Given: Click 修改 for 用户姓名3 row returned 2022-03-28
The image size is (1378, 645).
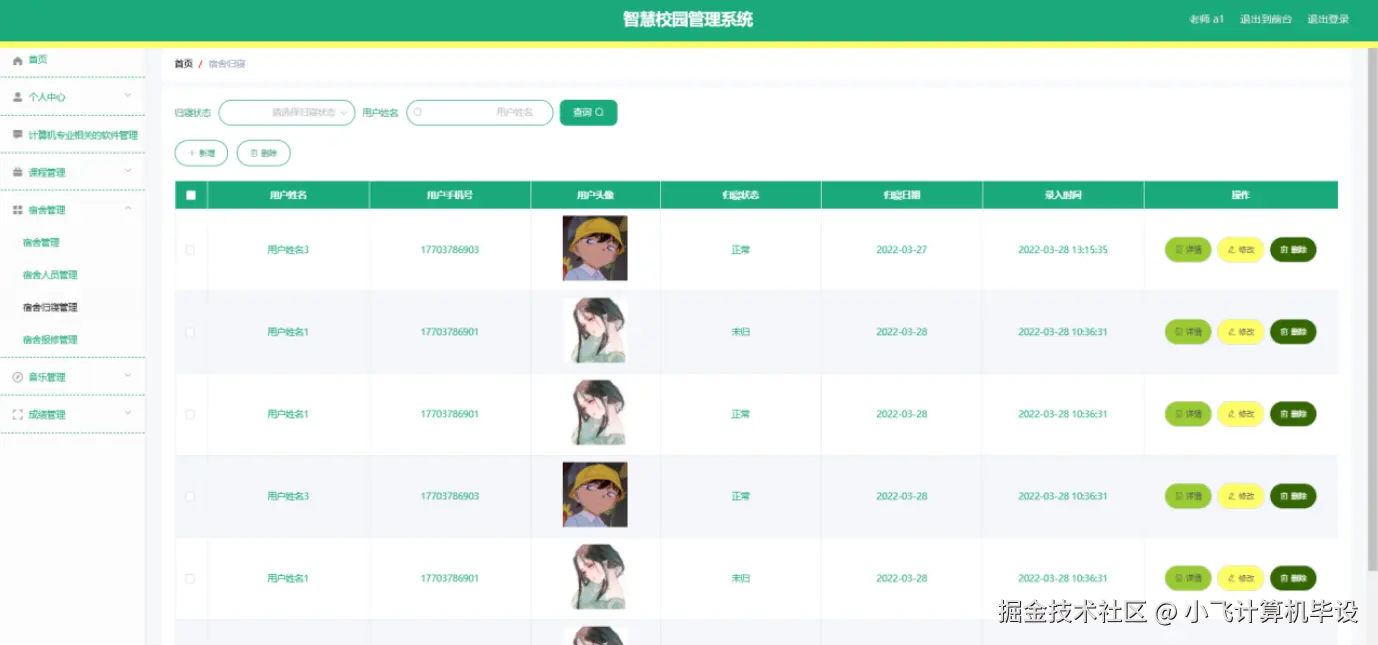Looking at the screenshot, I should click(x=1240, y=496).
